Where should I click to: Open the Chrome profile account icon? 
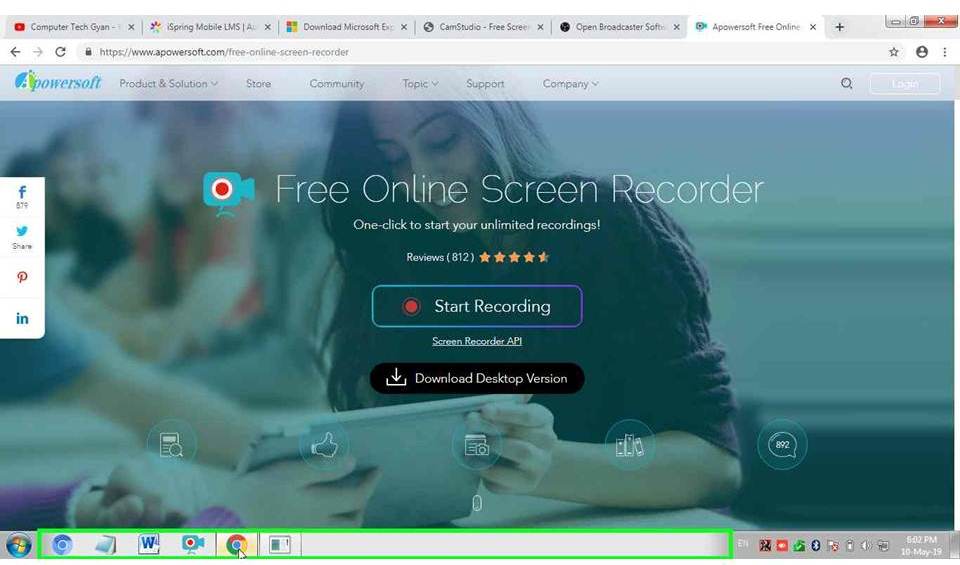(922, 52)
